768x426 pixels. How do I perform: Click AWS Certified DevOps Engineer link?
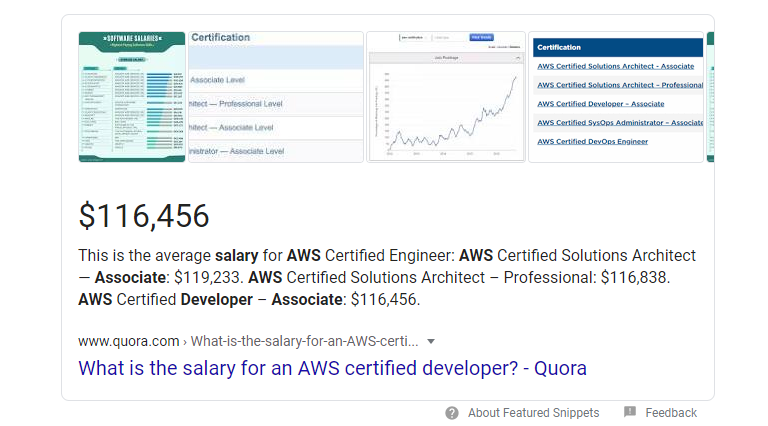(592, 142)
